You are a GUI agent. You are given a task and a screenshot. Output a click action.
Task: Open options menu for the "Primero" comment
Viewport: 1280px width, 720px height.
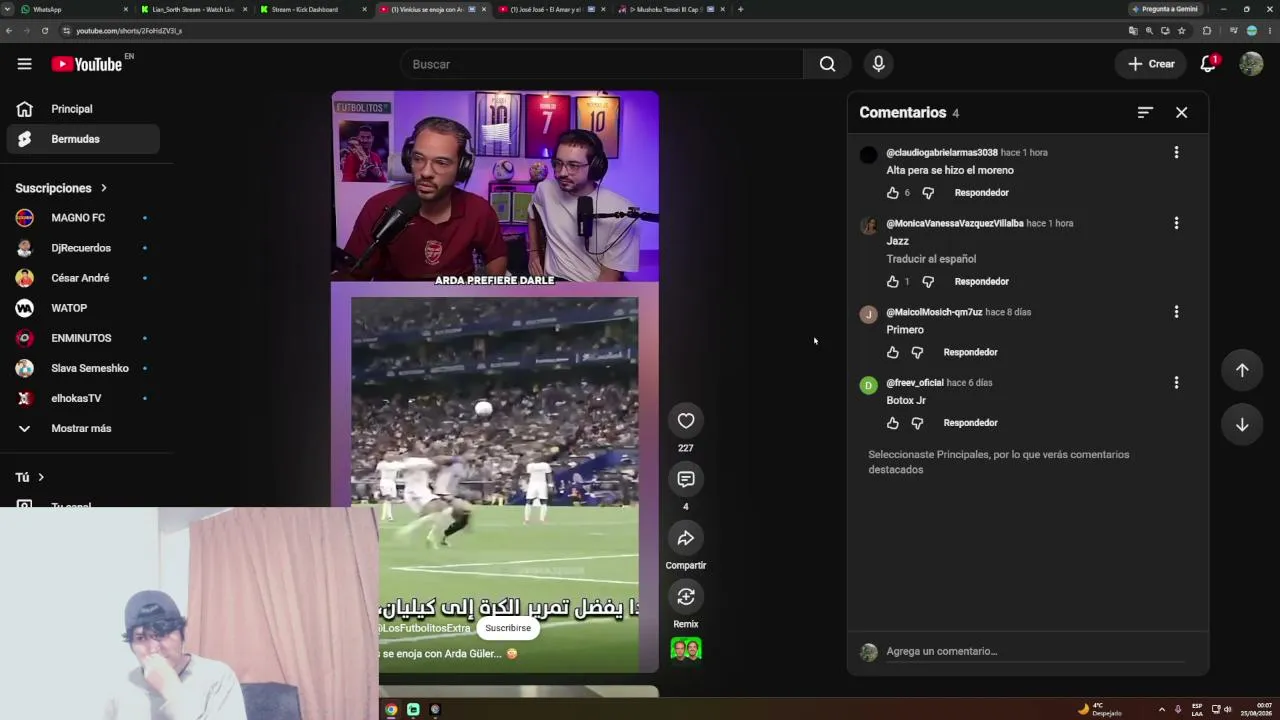[x=1176, y=312]
